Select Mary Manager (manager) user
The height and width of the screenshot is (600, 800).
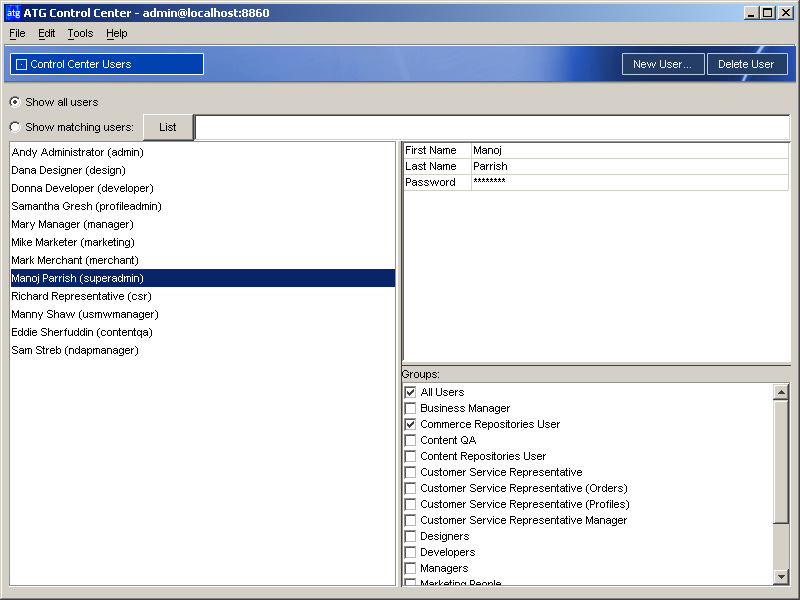click(203, 224)
